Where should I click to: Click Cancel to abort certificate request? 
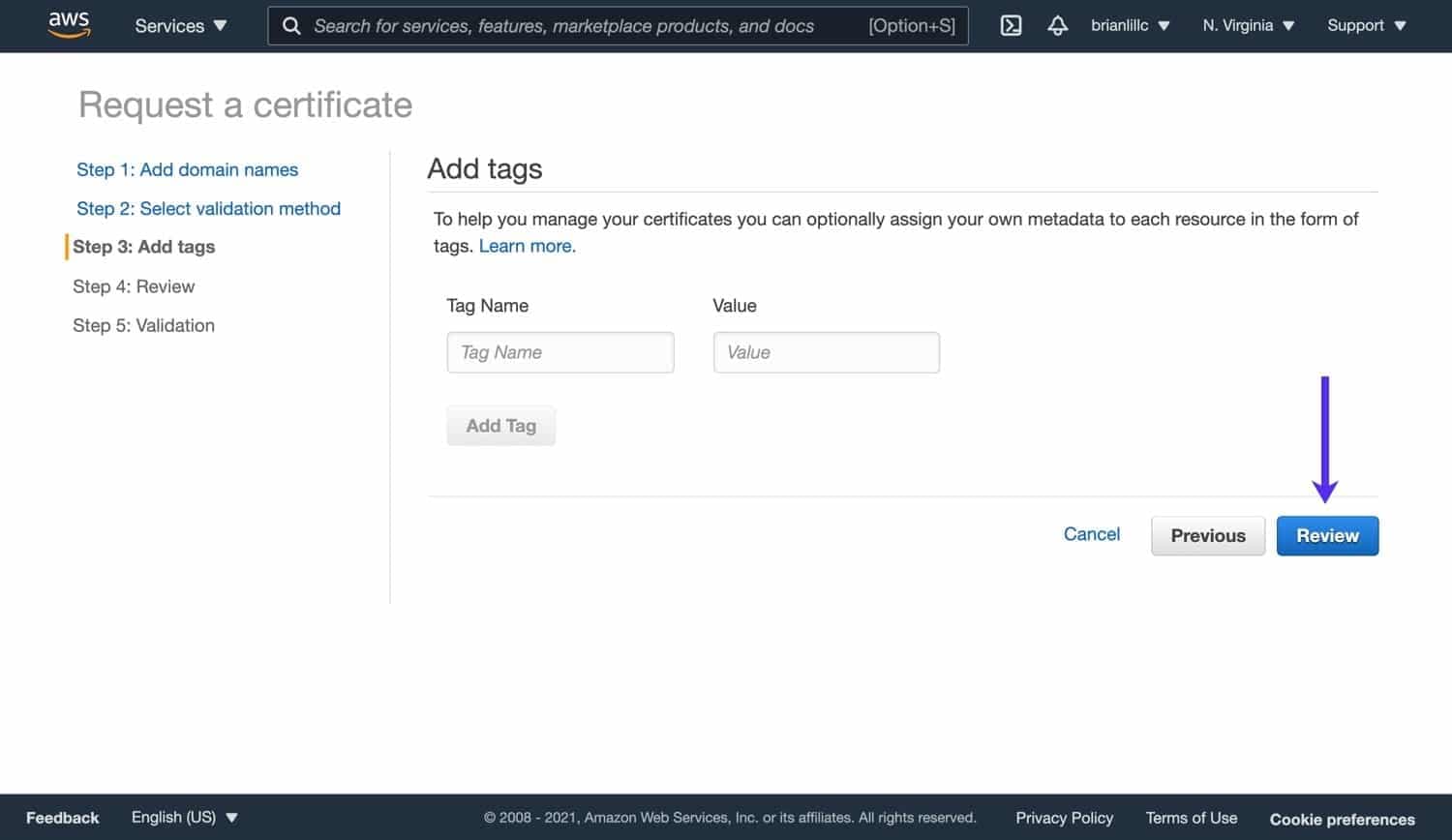[x=1091, y=534]
